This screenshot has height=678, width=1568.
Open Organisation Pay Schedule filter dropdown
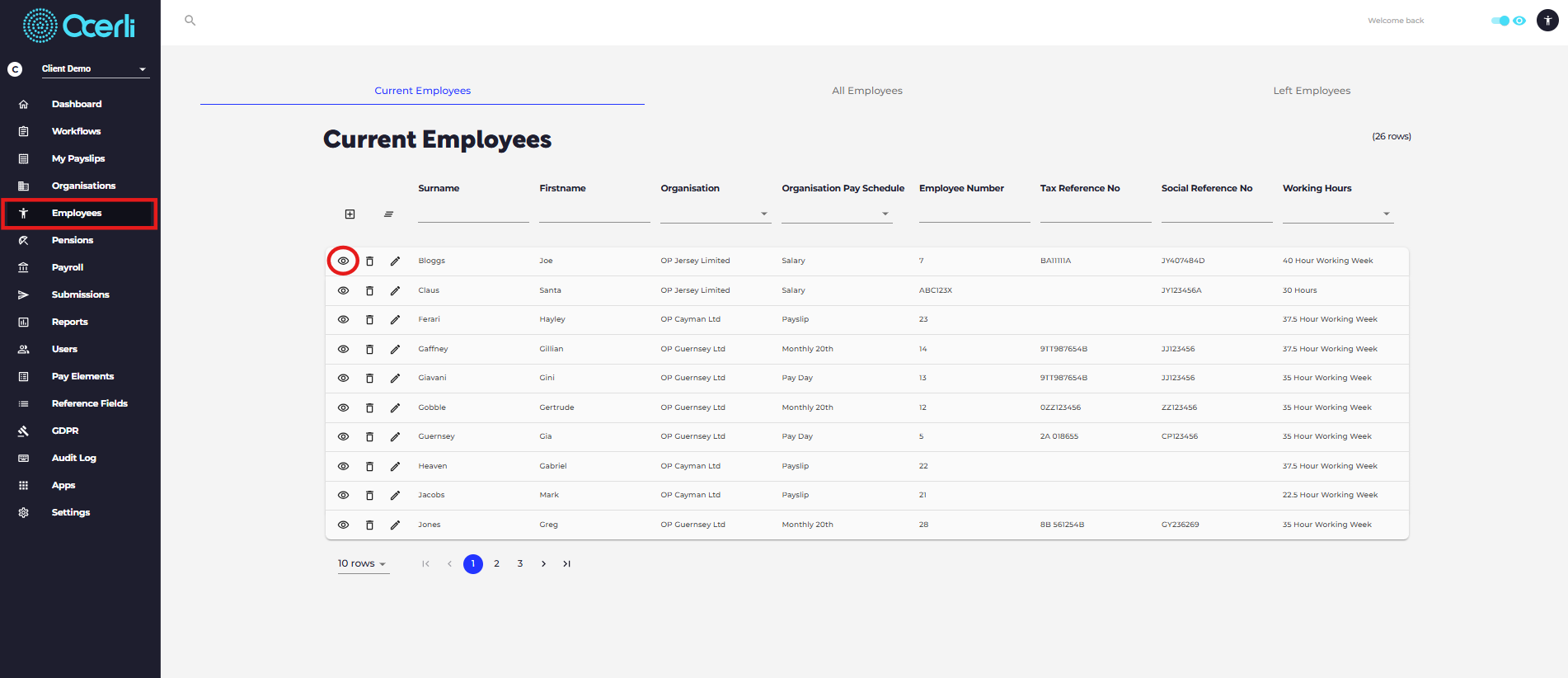point(837,214)
